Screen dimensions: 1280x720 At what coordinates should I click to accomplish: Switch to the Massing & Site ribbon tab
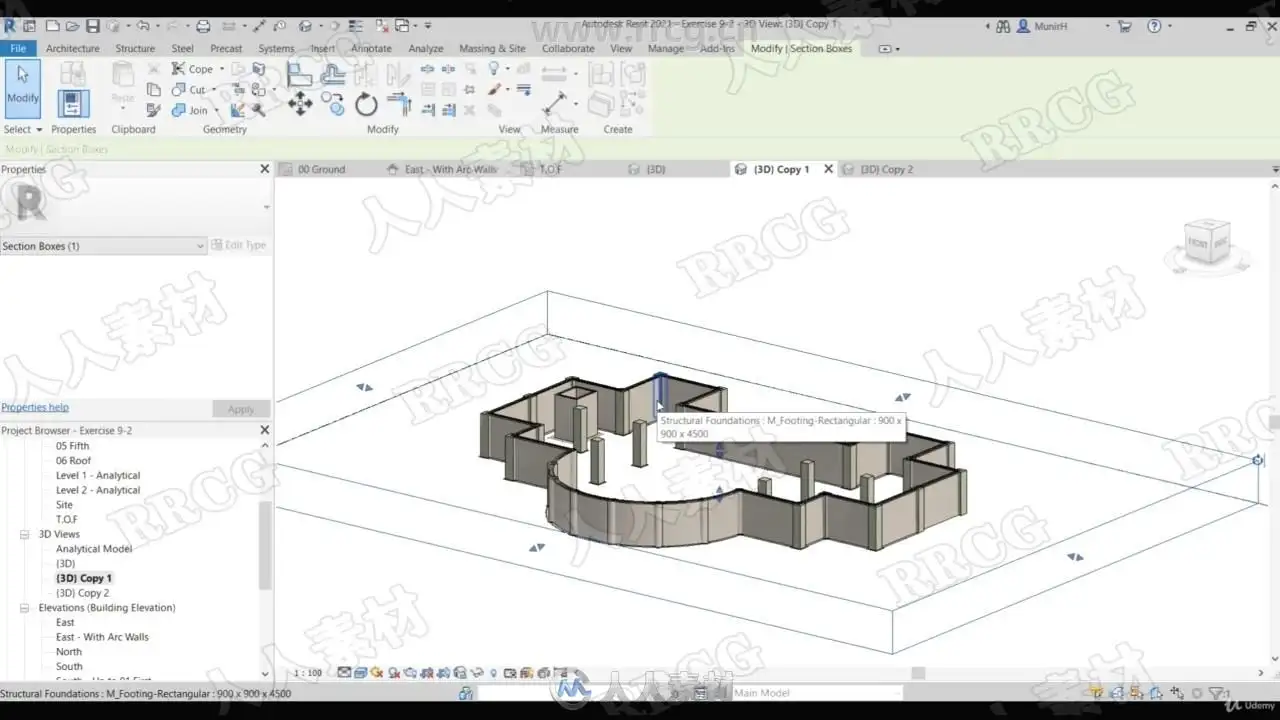(x=492, y=48)
